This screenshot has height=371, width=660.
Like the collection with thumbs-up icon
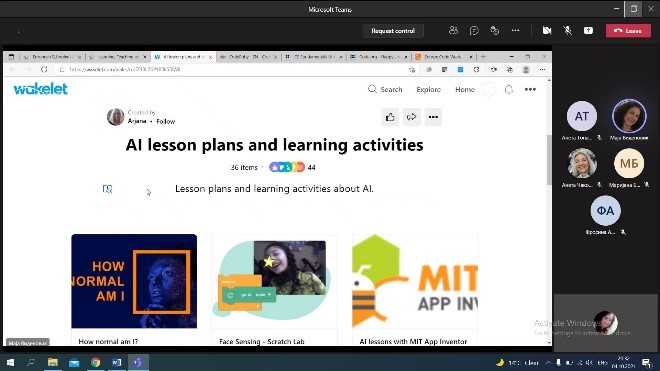[390, 117]
